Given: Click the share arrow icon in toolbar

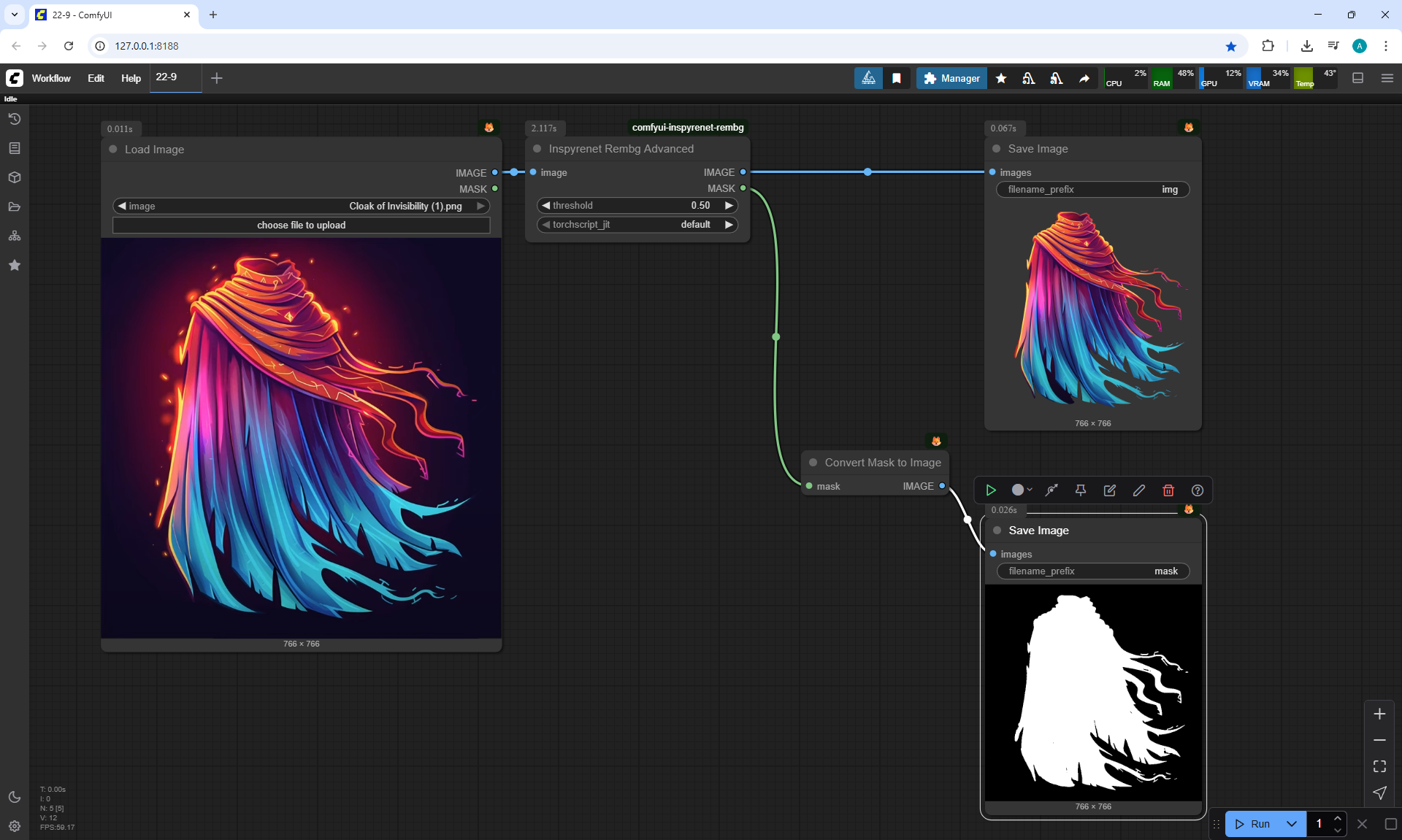Looking at the screenshot, I should click(x=1084, y=78).
